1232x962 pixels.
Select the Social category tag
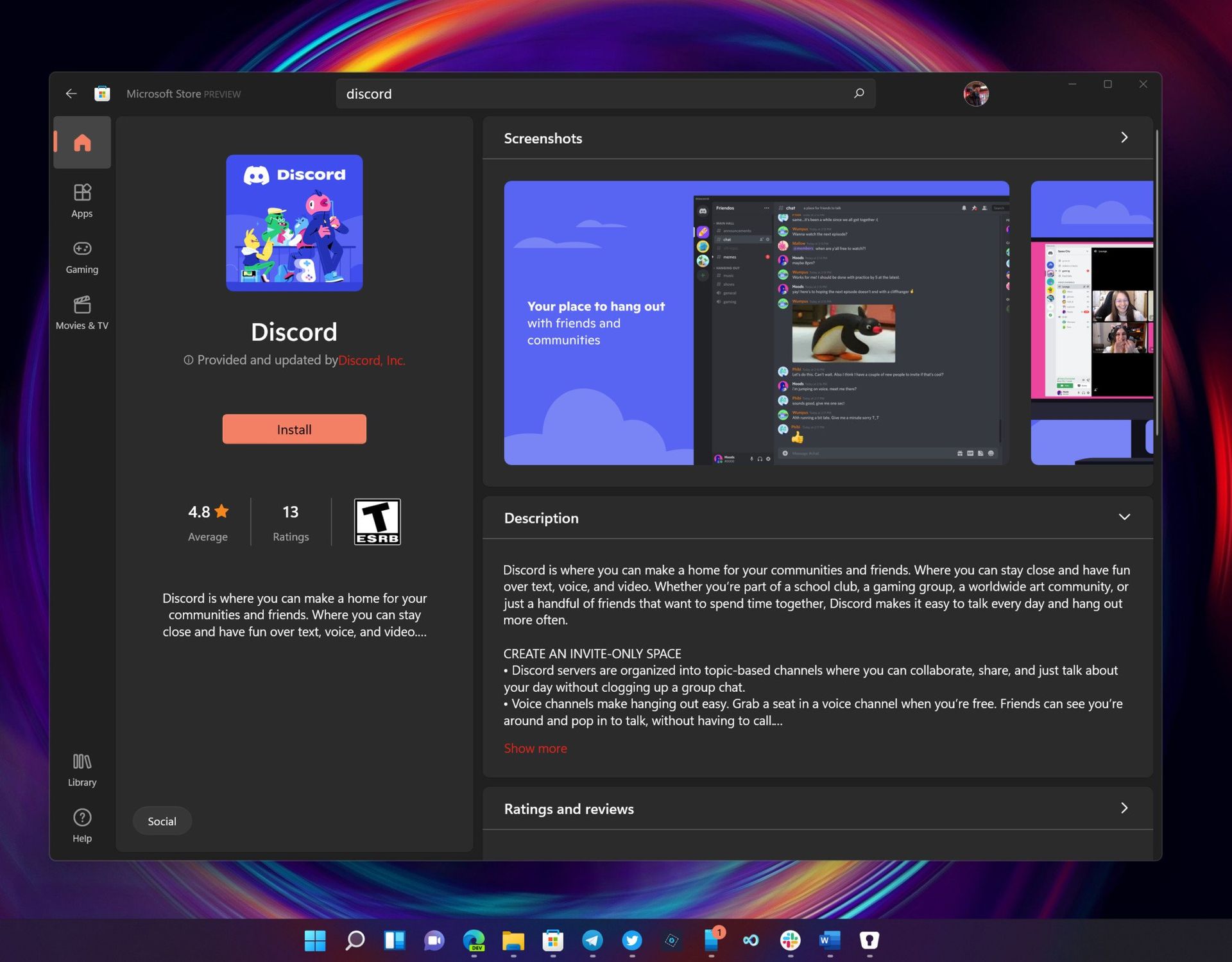pos(162,821)
